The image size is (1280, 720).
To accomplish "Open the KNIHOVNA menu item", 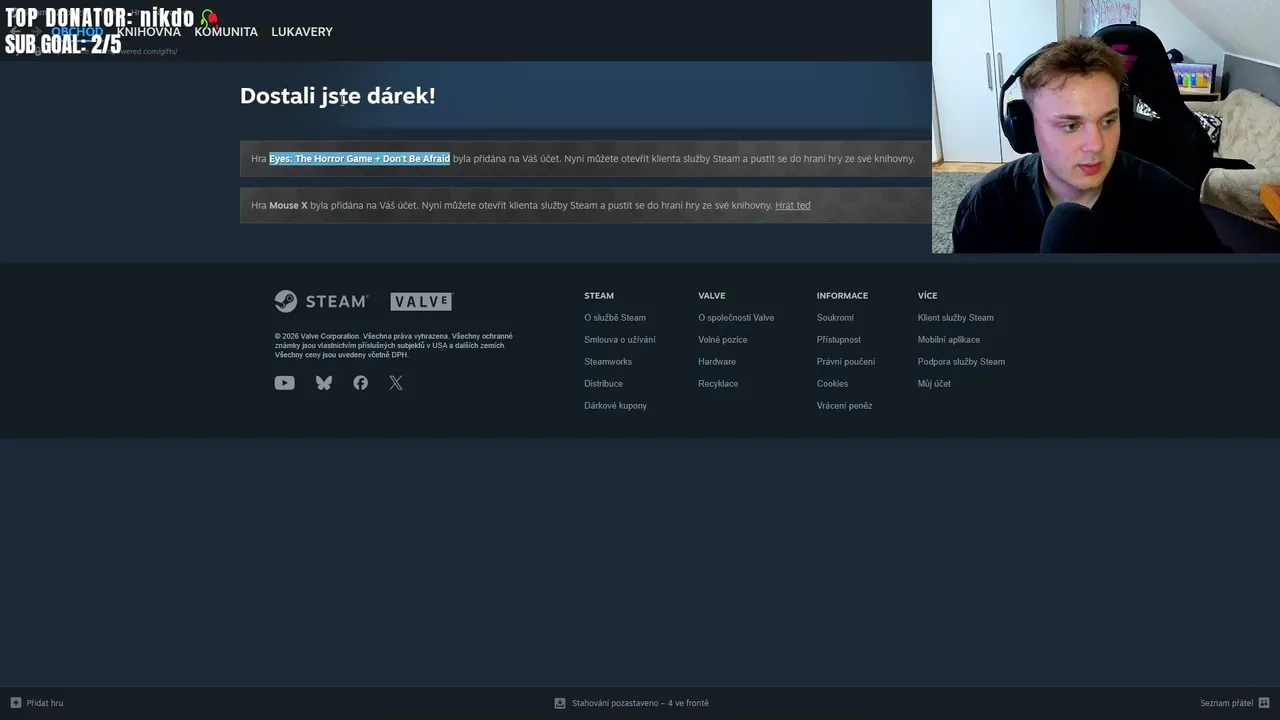I will click(x=149, y=32).
